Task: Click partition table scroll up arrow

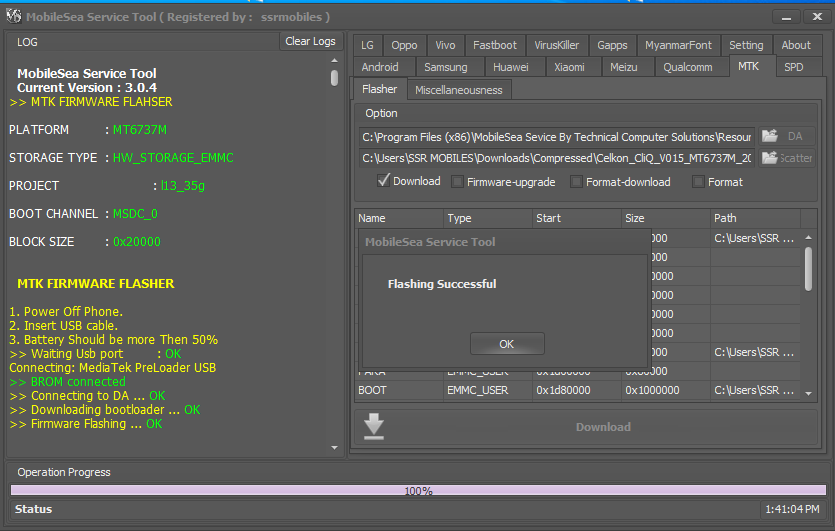Action: coord(808,238)
